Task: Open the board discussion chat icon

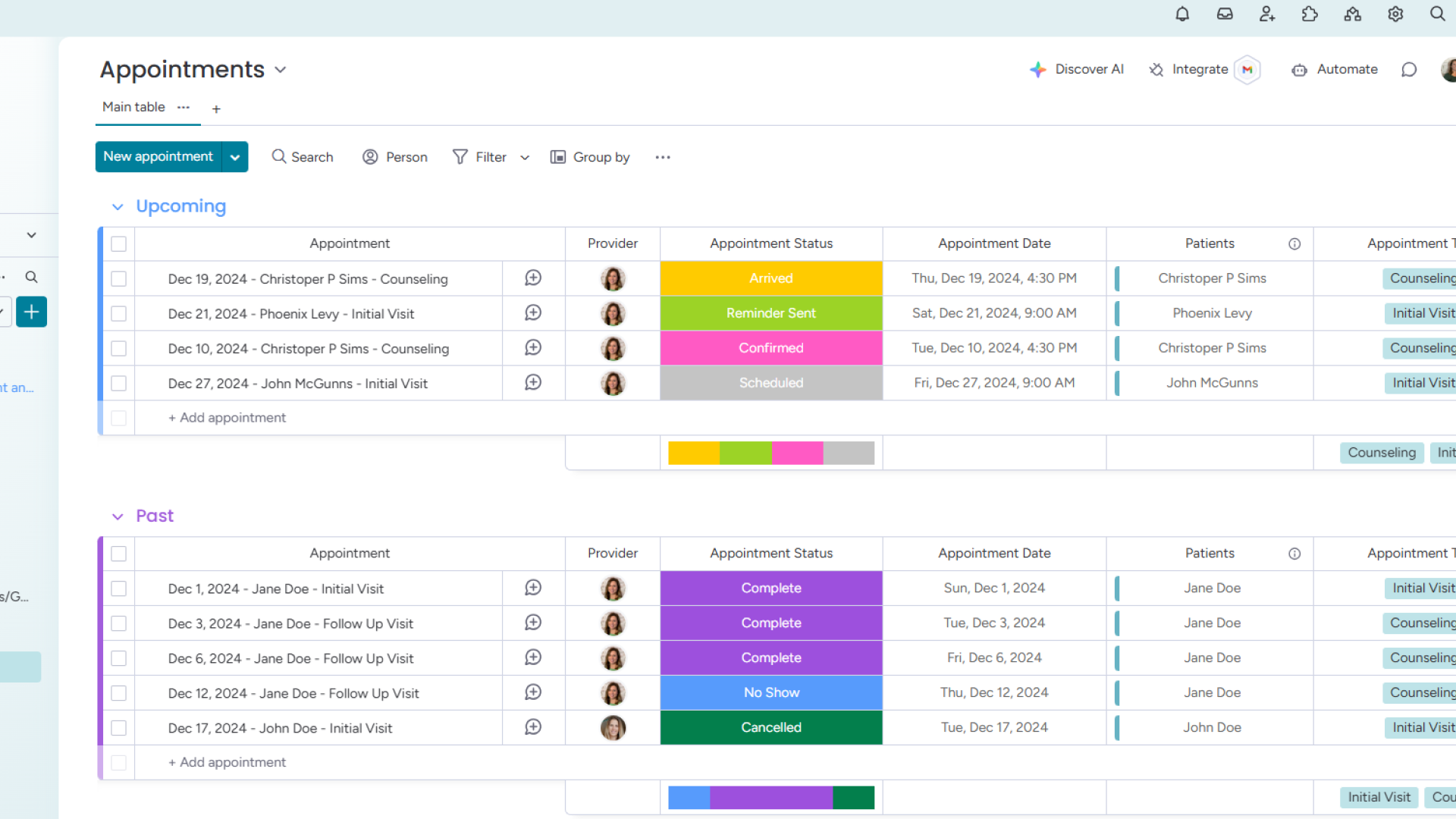Action: 1409,70
